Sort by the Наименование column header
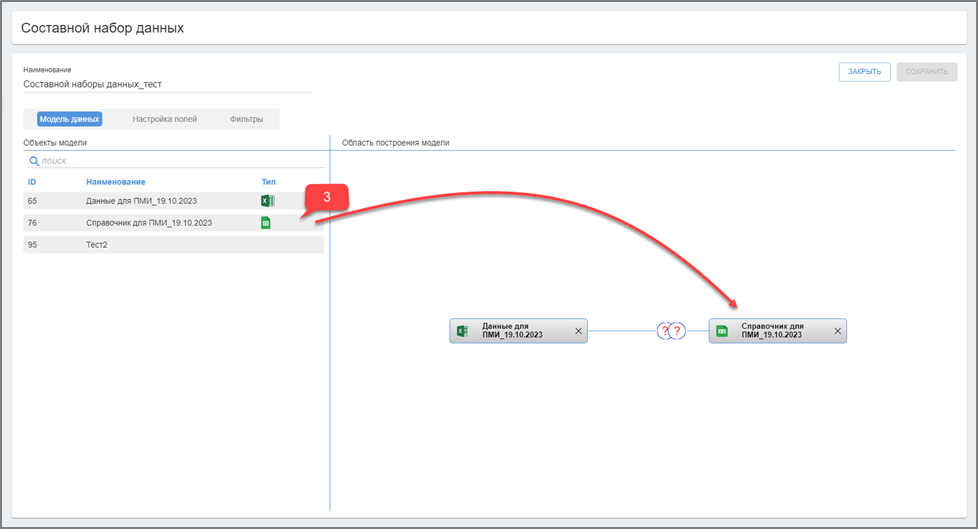The width and height of the screenshot is (978, 529). [x=115, y=182]
